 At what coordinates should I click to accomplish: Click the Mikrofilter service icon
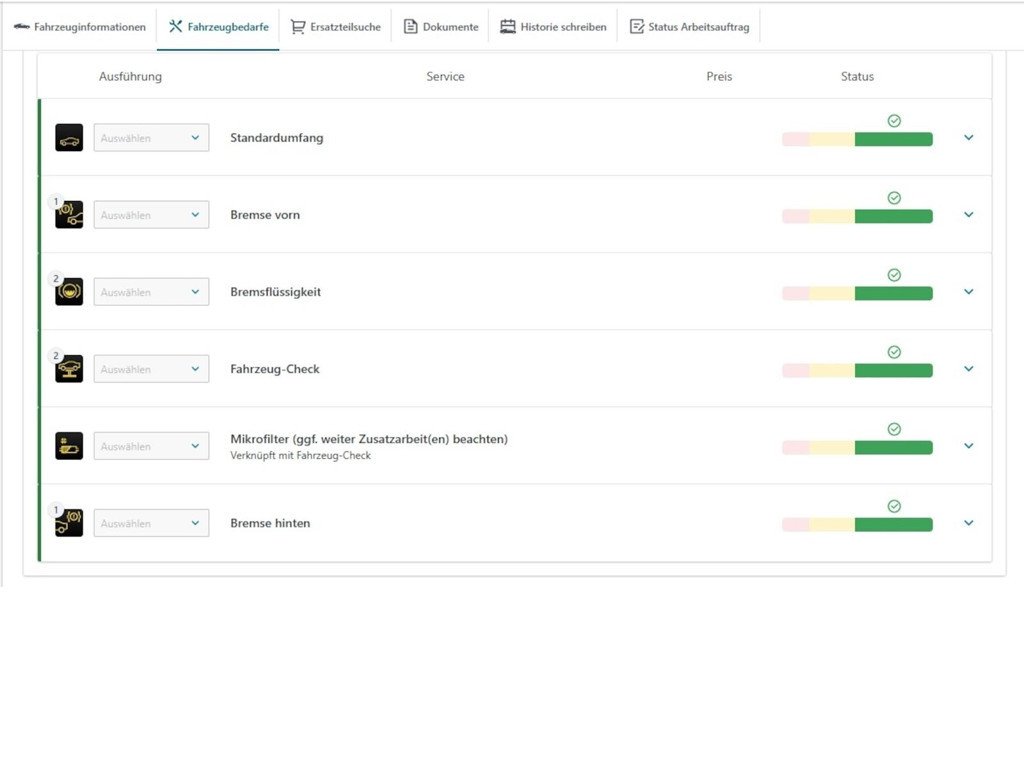click(x=69, y=446)
